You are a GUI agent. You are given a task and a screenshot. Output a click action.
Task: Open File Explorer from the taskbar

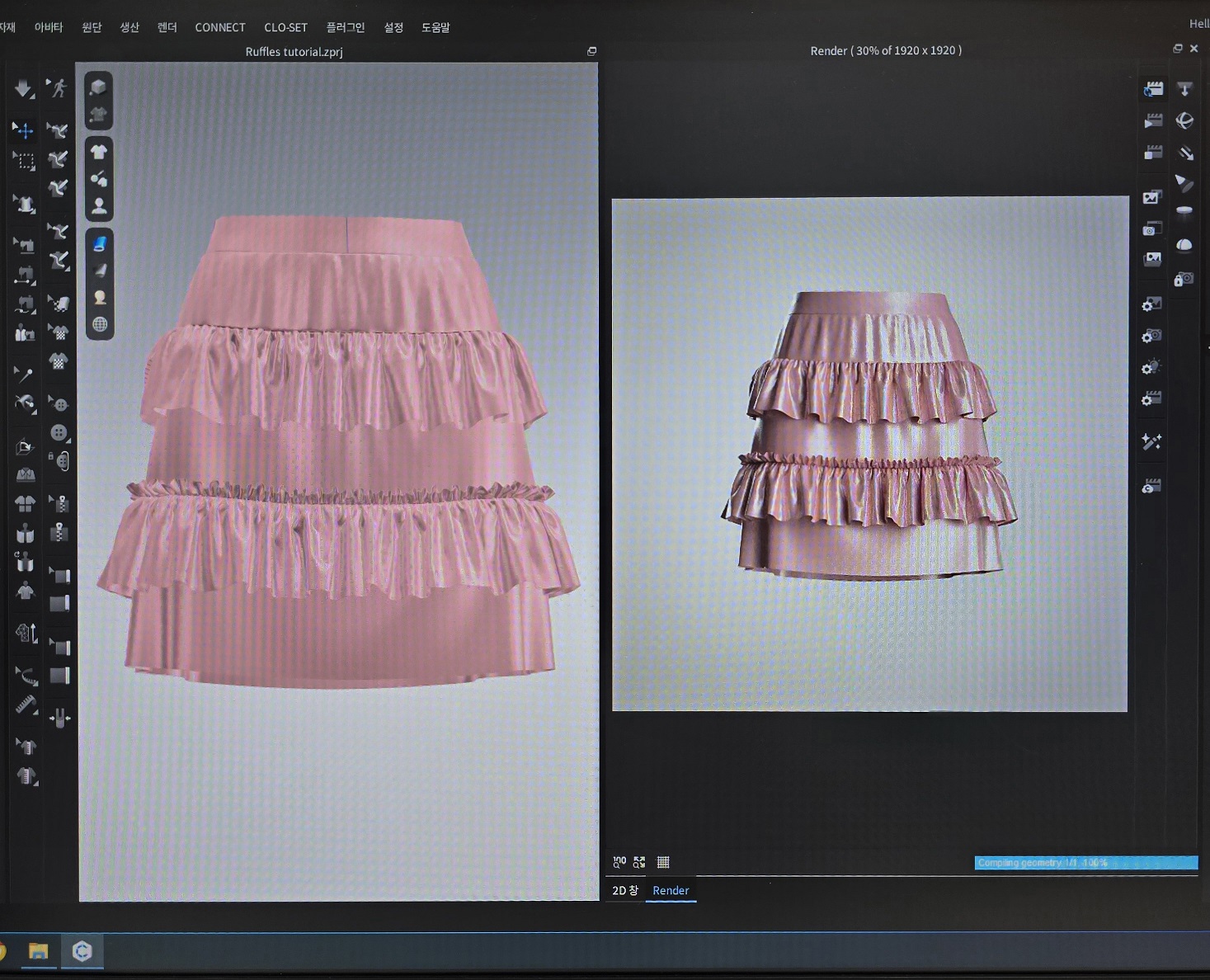(x=38, y=951)
